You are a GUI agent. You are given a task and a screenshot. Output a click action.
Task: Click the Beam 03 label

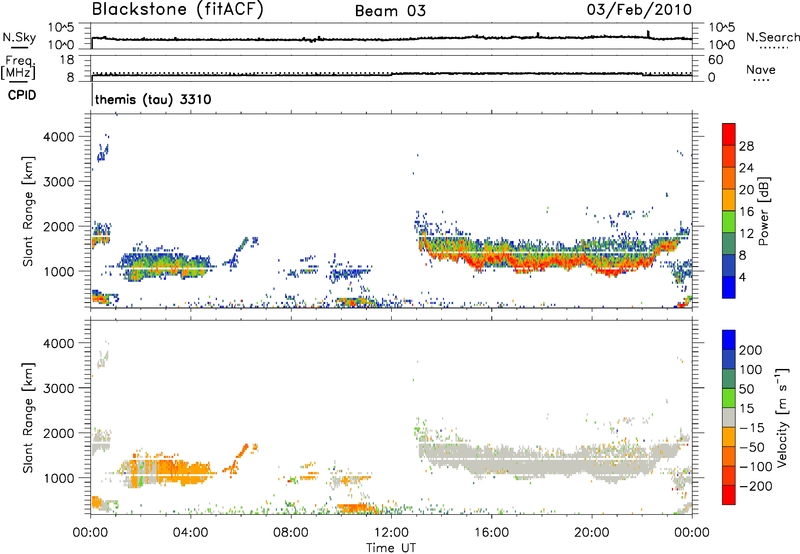point(390,11)
